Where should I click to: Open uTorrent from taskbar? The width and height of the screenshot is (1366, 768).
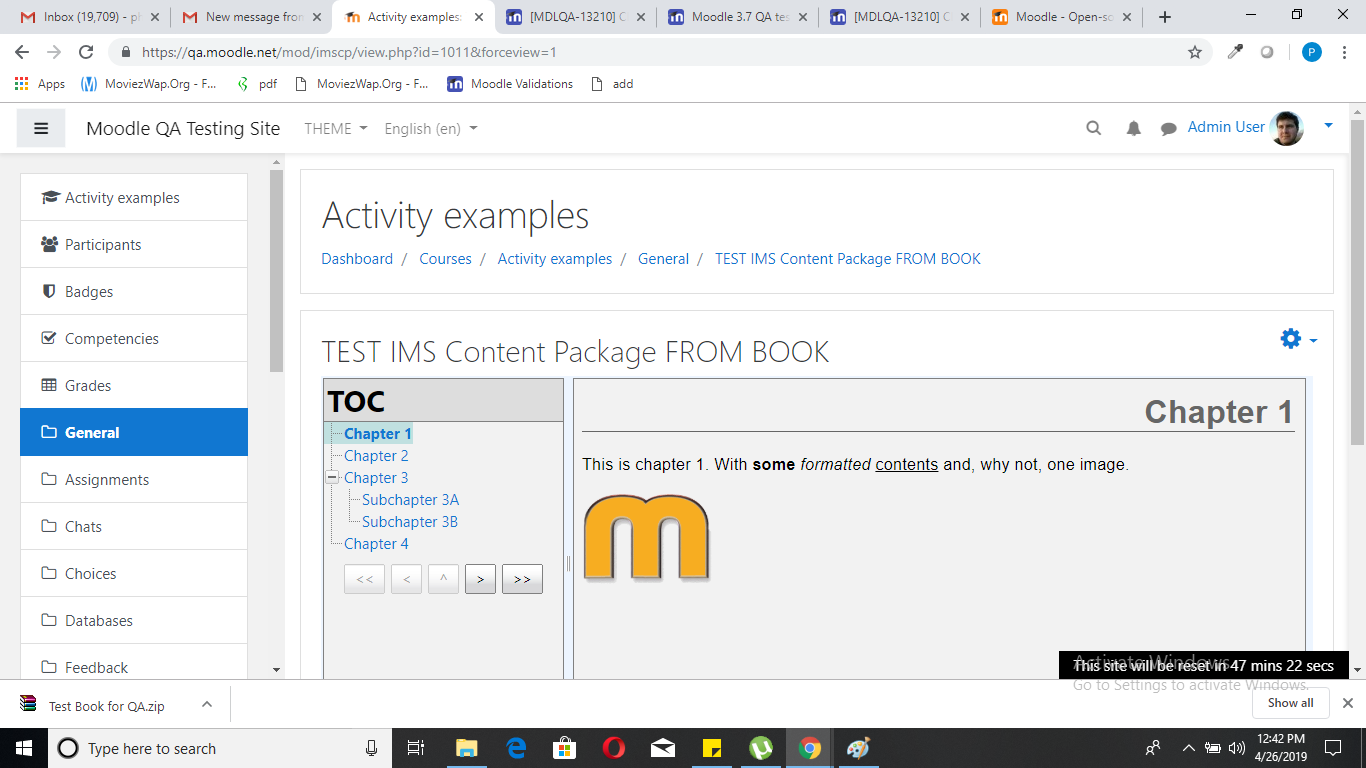(x=761, y=748)
